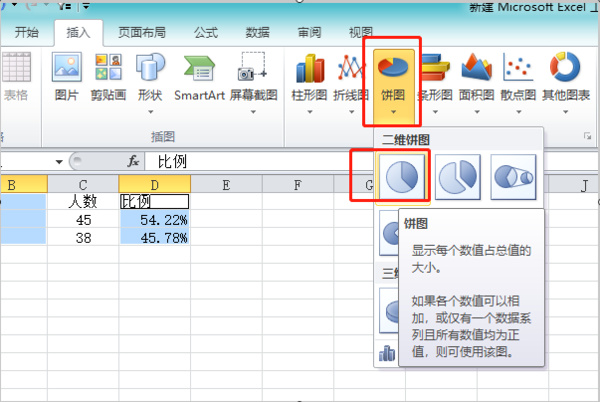The height and width of the screenshot is (402, 600).
Task: Expand the 屏幕截图 dropdown arrow
Action: 253,112
